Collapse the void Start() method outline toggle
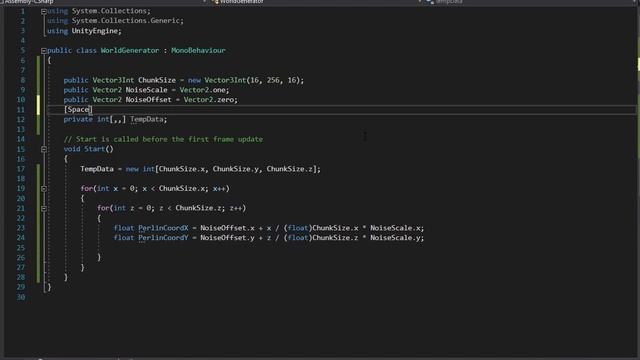 [x=44, y=149]
